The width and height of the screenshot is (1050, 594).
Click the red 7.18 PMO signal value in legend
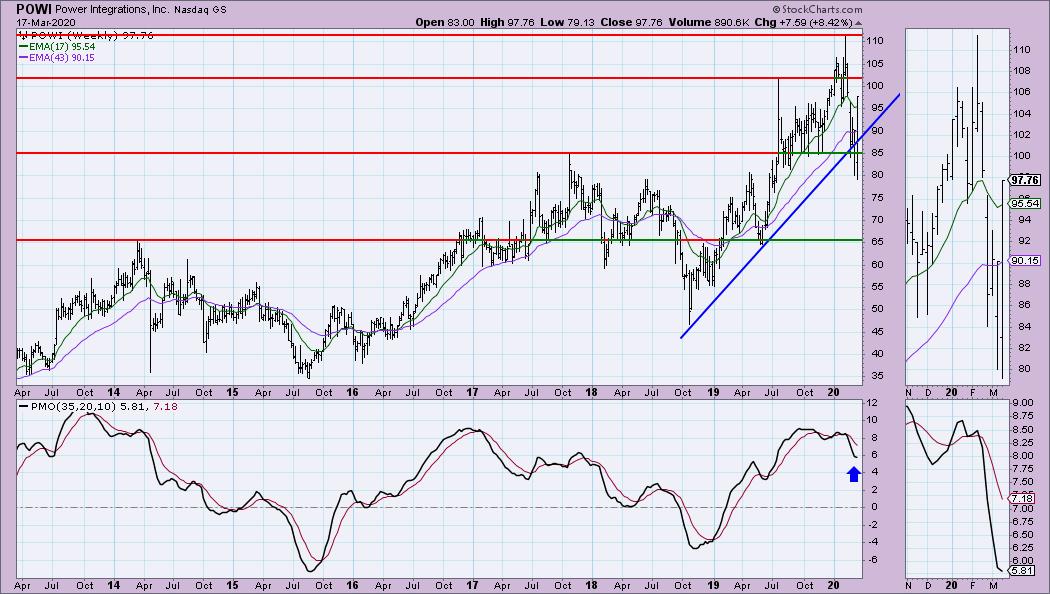(165, 406)
